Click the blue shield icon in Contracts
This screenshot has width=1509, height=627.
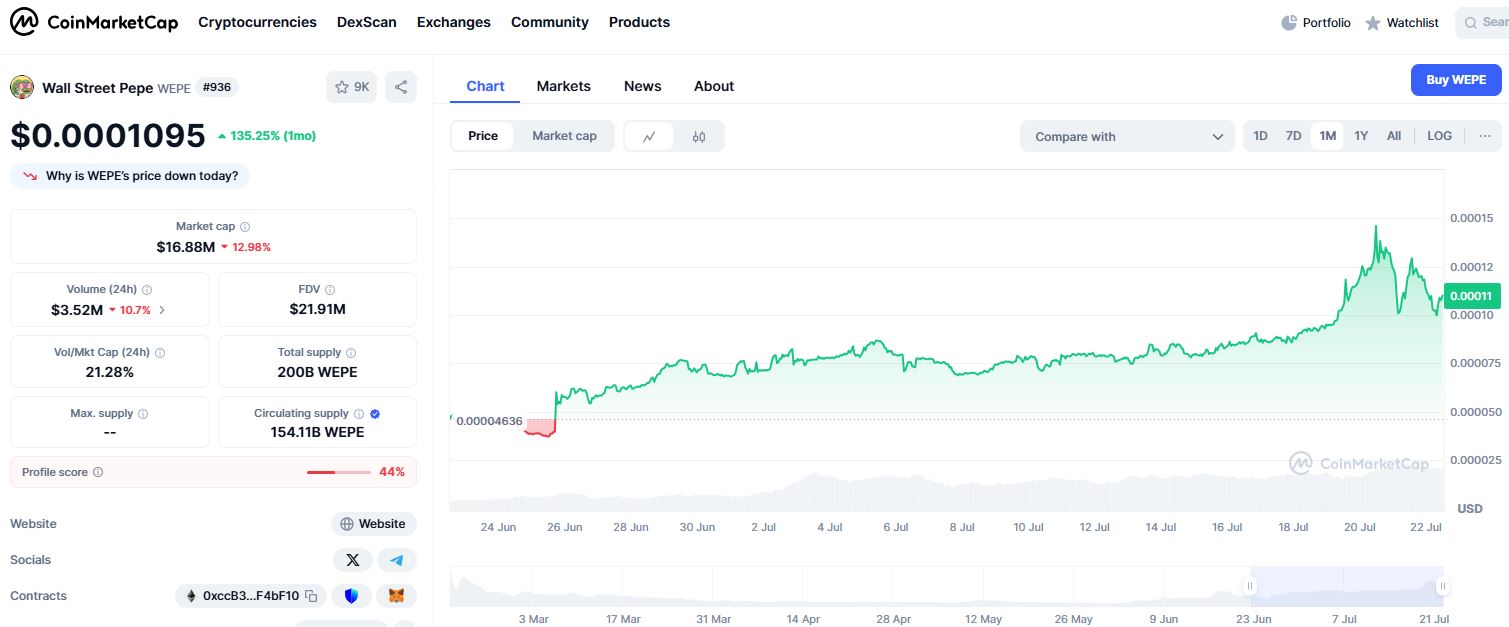pos(351,596)
